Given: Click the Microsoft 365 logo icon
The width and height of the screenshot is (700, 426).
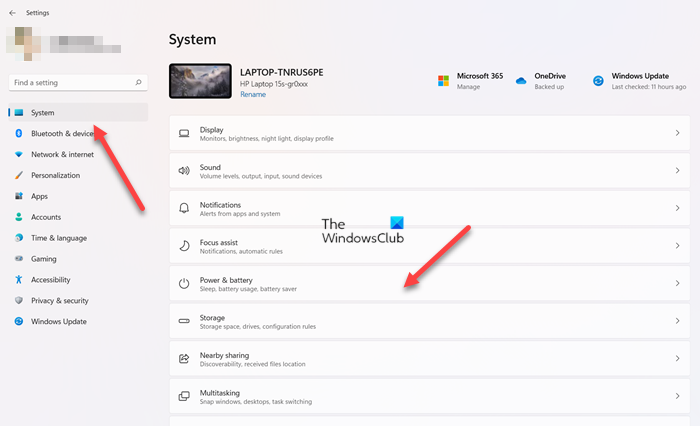Looking at the screenshot, I should tap(443, 81).
